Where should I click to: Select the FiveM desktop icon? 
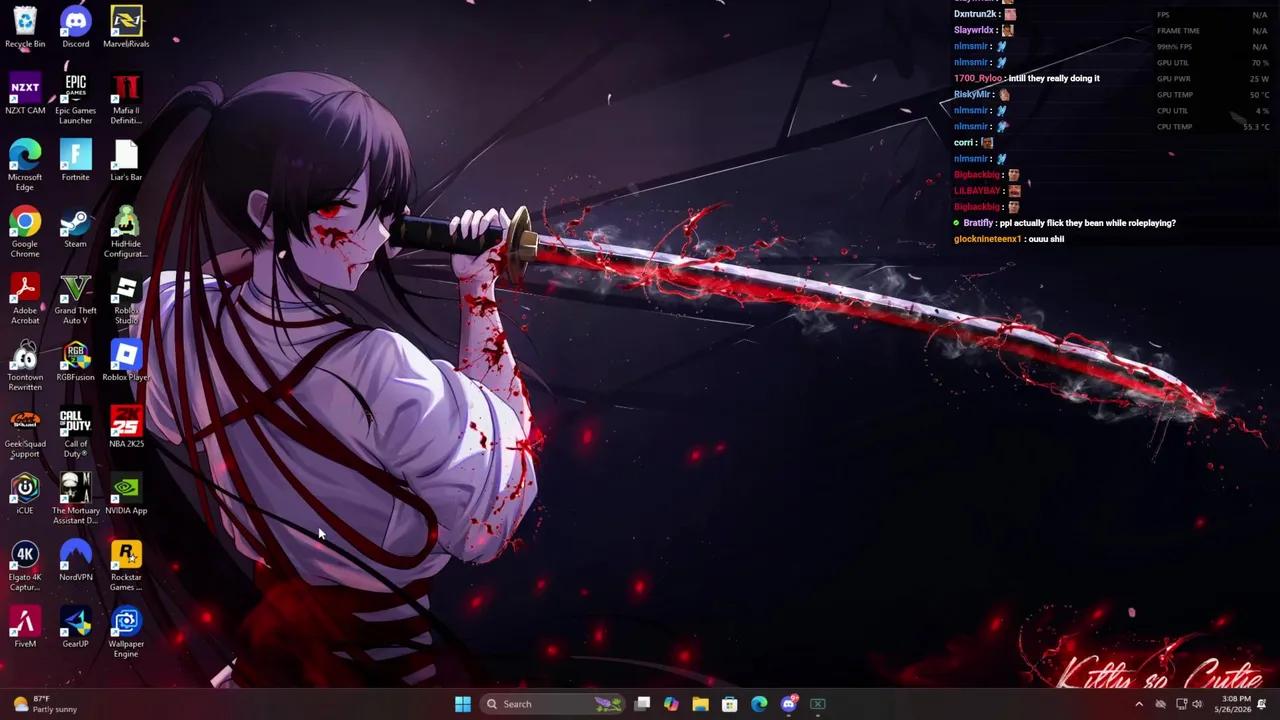[x=25, y=628]
